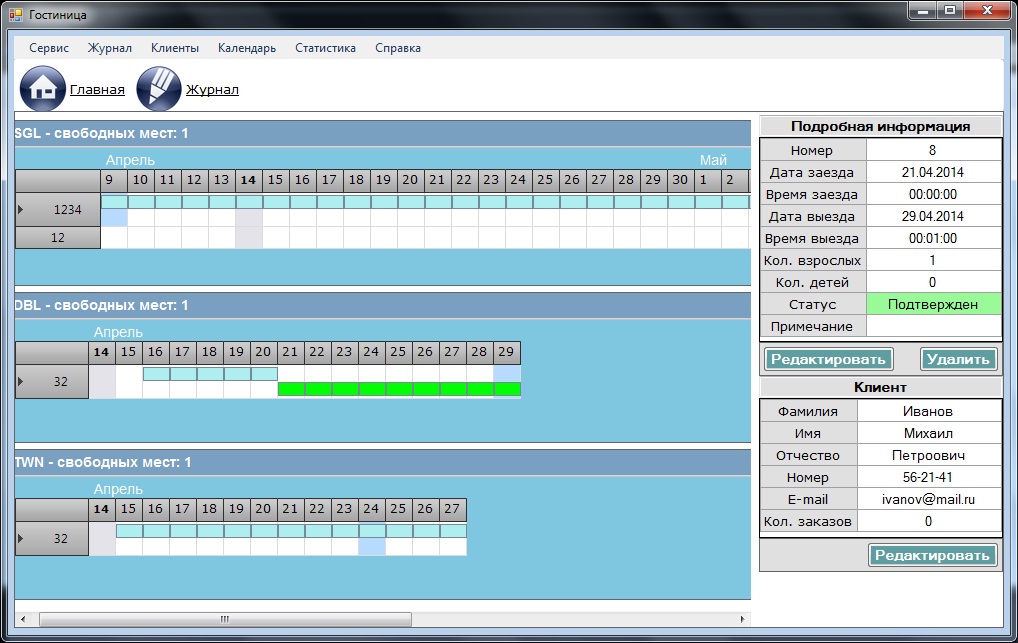
Task: Click the empty Примечание note field
Action: [x=934, y=326]
